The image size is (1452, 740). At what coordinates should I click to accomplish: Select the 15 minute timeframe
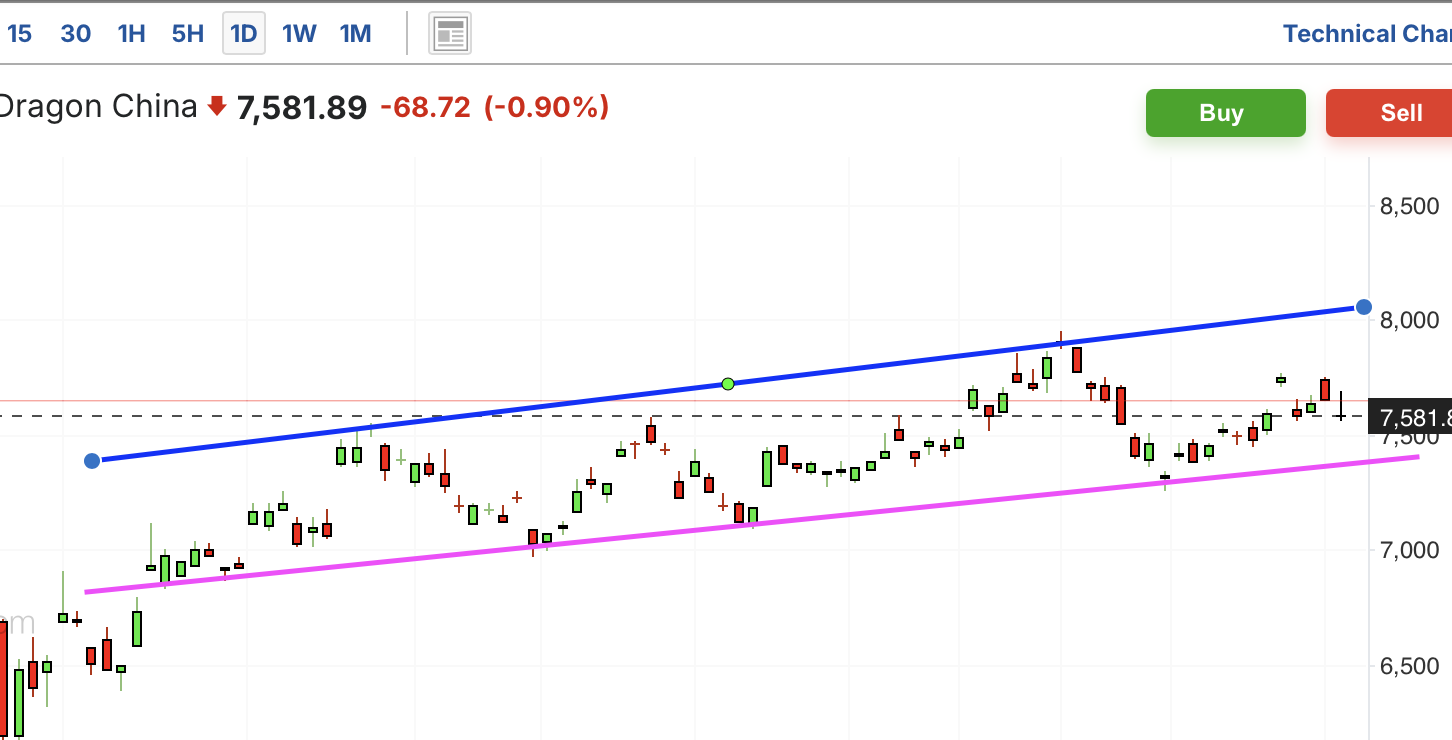pyautogui.click(x=19, y=34)
